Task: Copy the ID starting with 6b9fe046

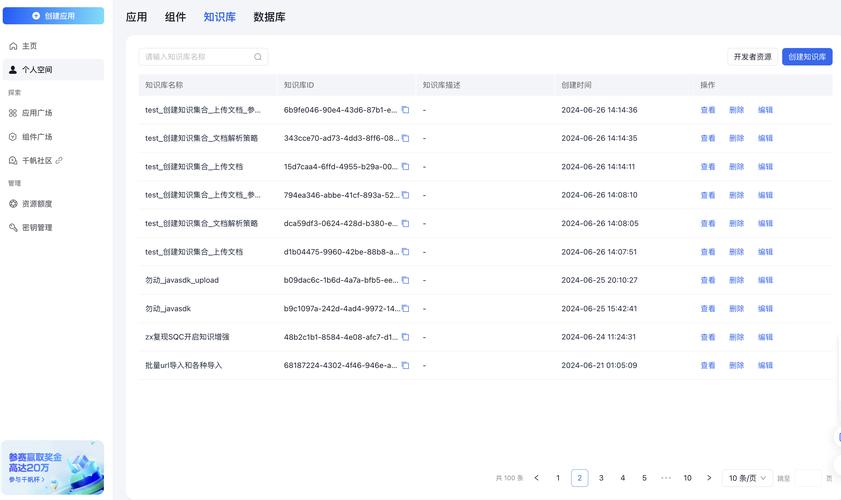Action: point(406,110)
